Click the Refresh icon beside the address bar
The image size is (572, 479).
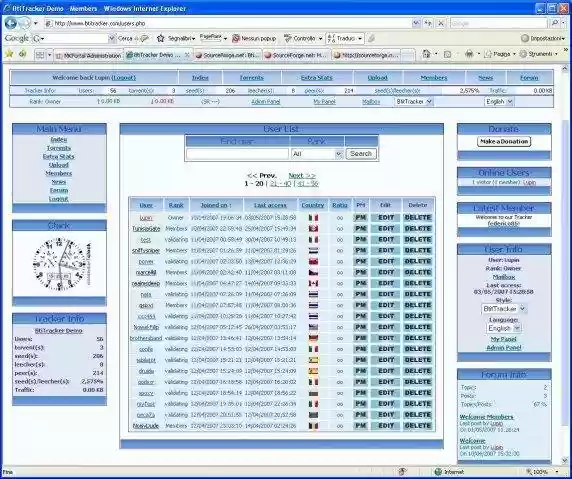pyautogui.click(x=428, y=23)
